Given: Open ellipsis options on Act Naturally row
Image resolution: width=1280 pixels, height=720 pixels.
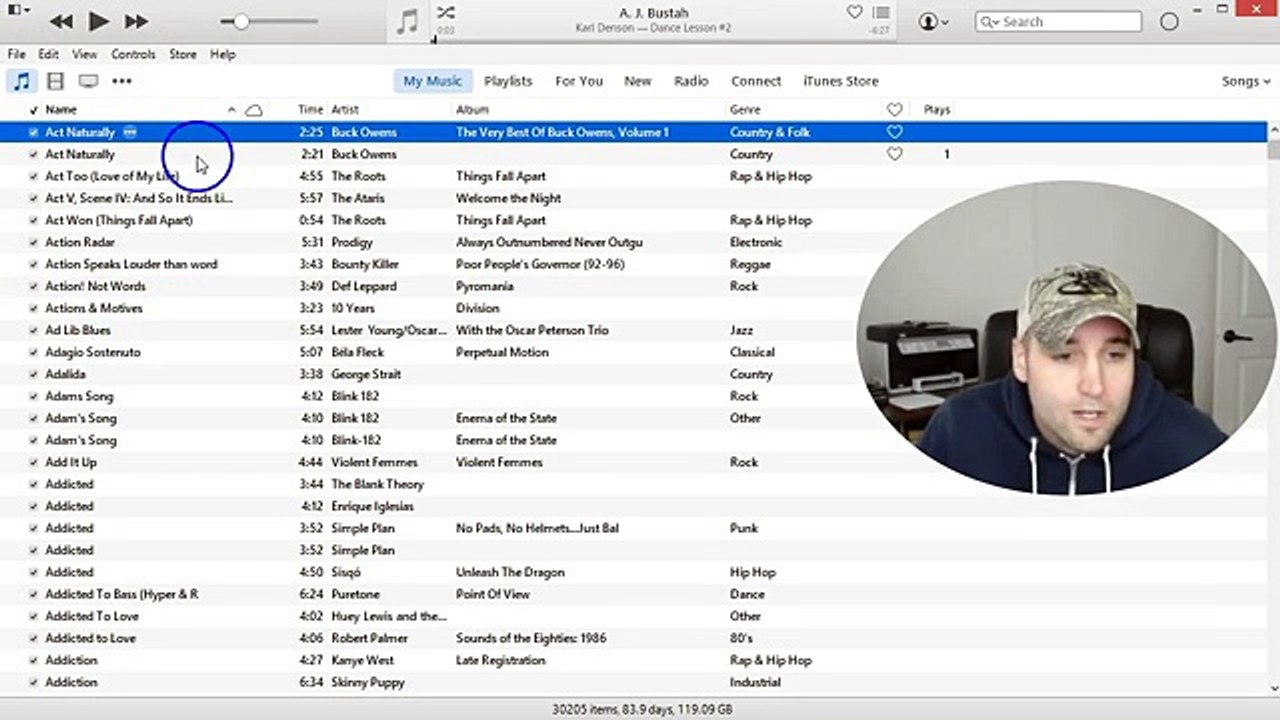Looking at the screenshot, I should [130, 132].
